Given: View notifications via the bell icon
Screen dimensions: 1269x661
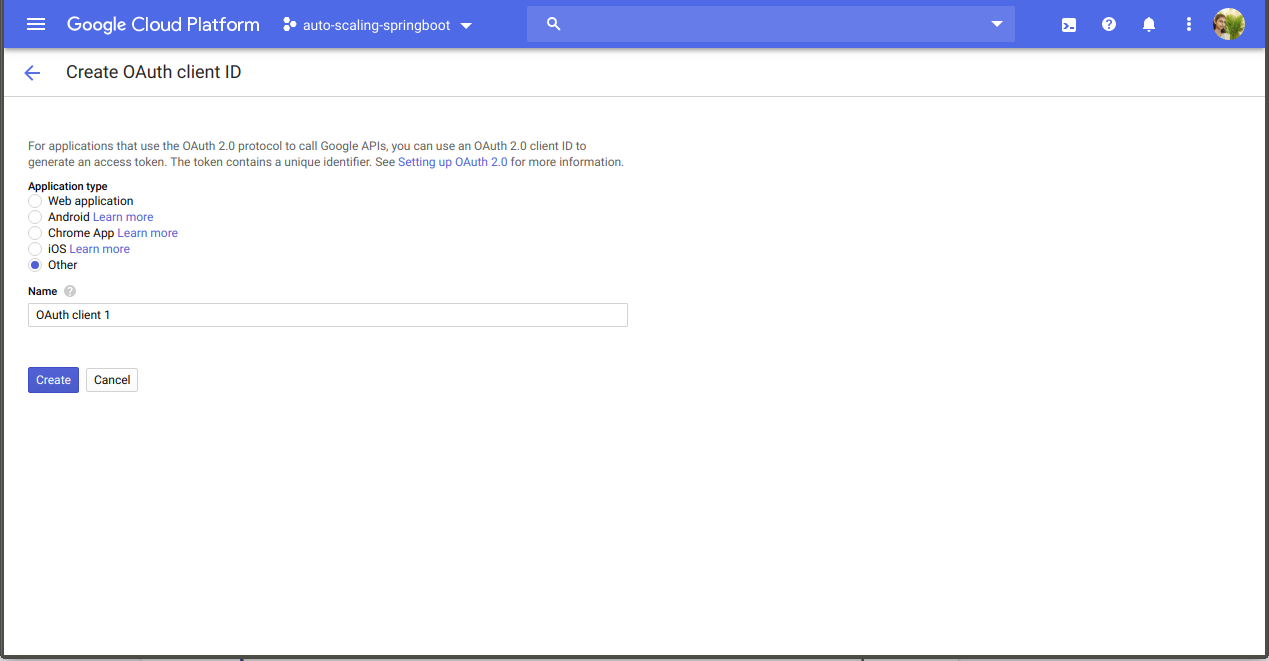Looking at the screenshot, I should click(1148, 24).
